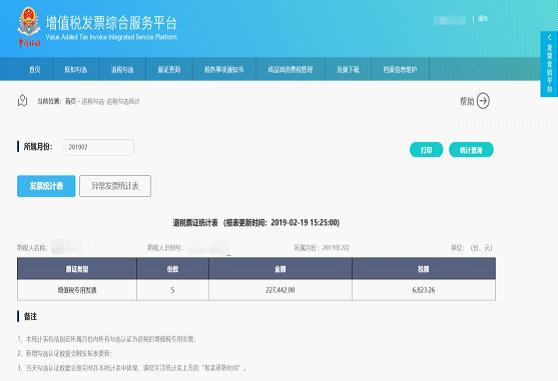Switch to the 异常发票统计表 tab
This screenshot has height=381, width=558.
click(115, 186)
